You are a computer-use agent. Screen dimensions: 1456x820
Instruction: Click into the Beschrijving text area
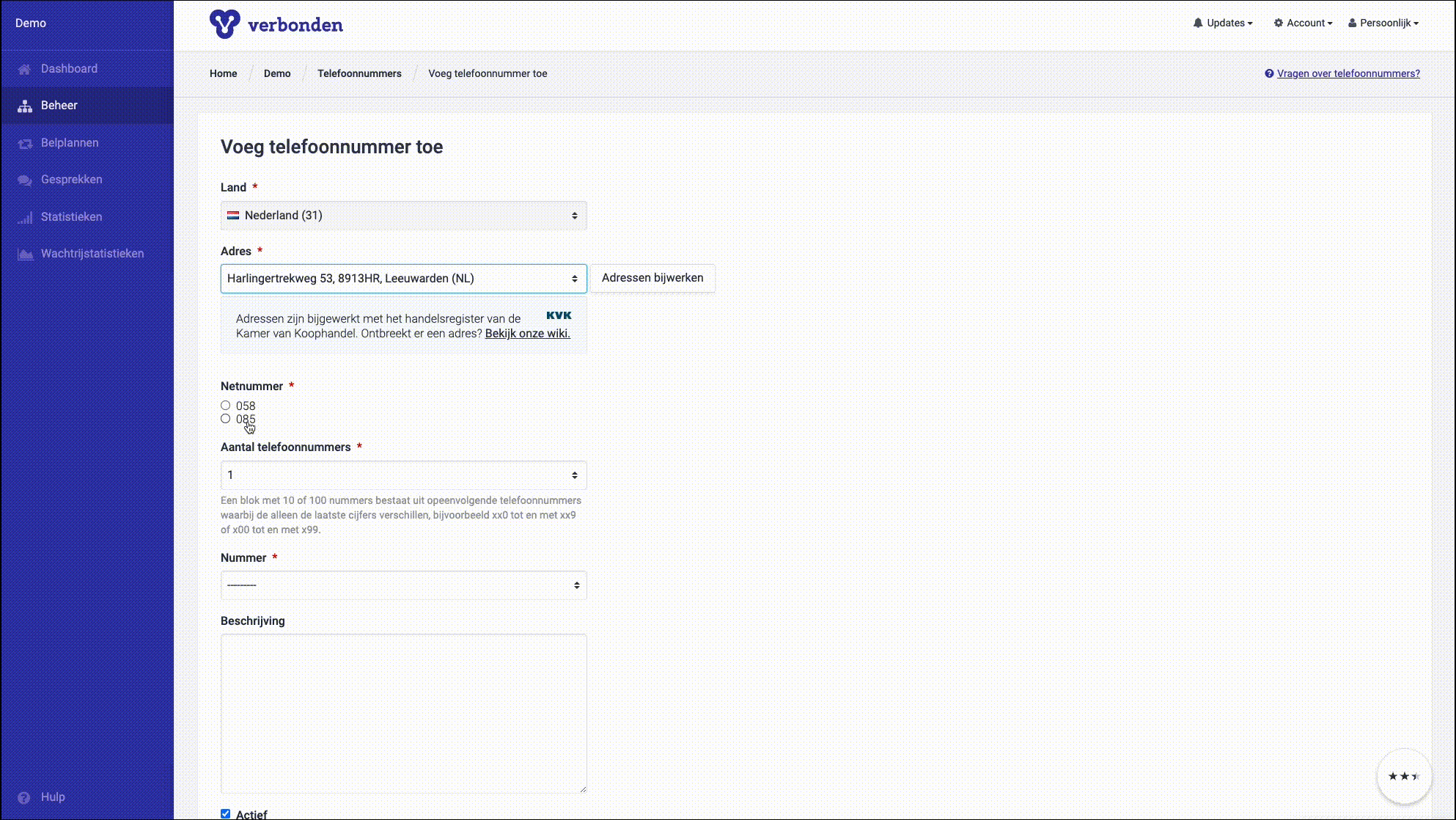coord(403,713)
